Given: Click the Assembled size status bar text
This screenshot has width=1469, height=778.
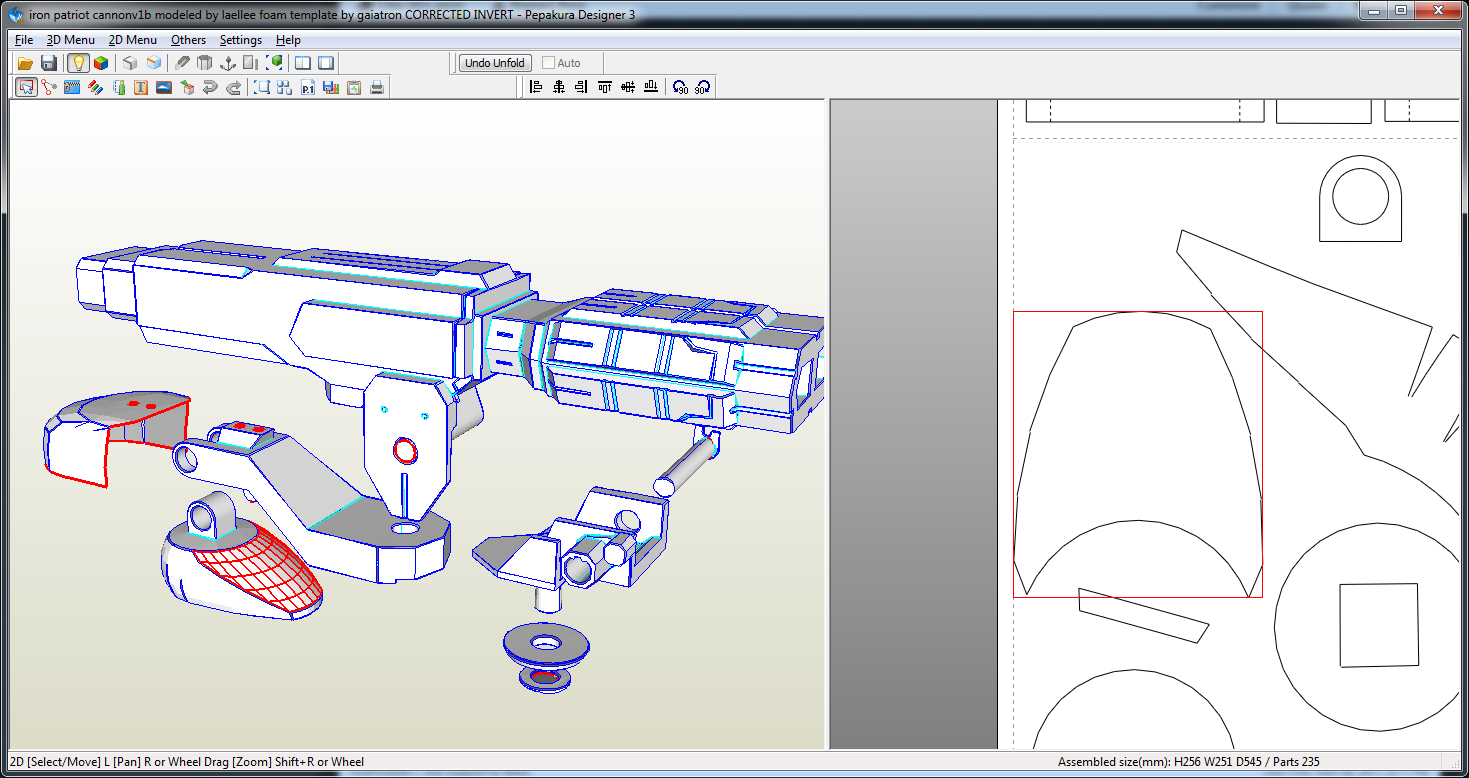Looking at the screenshot, I should click(1188, 762).
